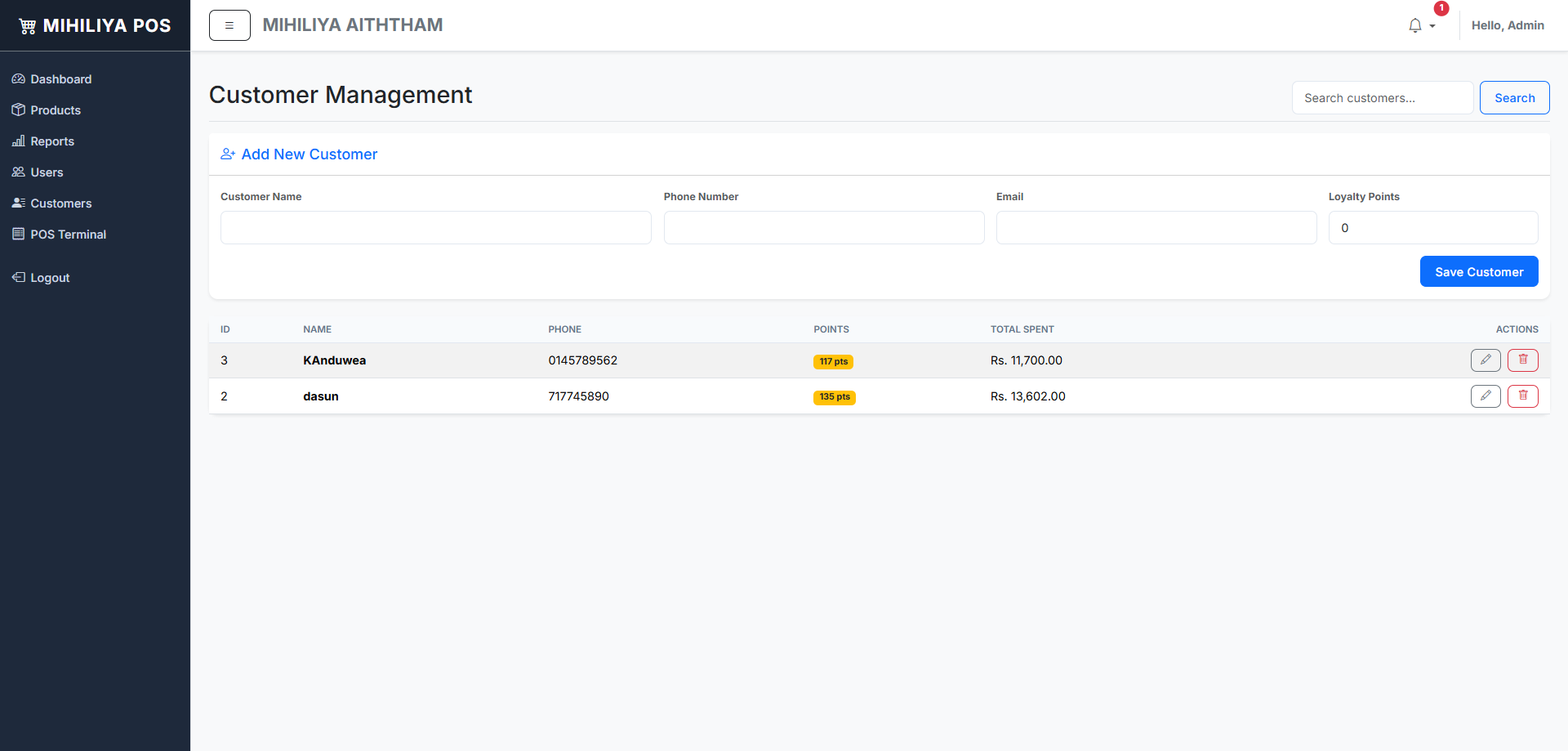Click the Search button
1568x751 pixels.
pos(1514,98)
